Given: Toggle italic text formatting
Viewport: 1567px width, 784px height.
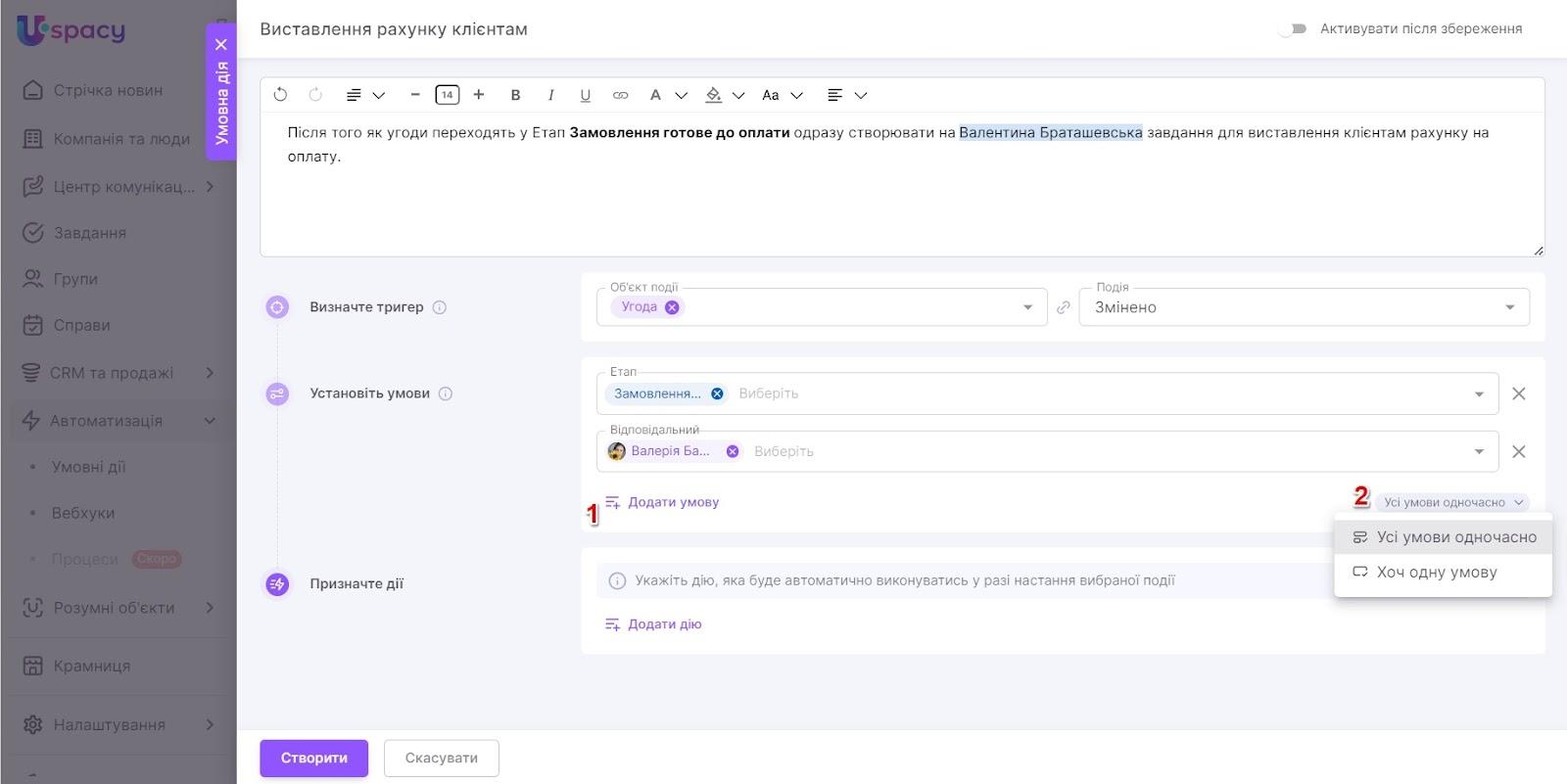Looking at the screenshot, I should (550, 95).
